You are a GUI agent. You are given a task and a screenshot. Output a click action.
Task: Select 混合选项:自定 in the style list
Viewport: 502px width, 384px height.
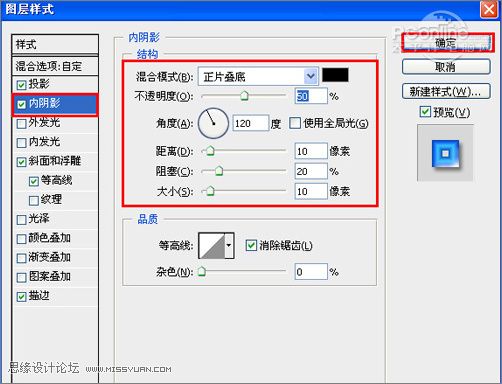click(55, 66)
